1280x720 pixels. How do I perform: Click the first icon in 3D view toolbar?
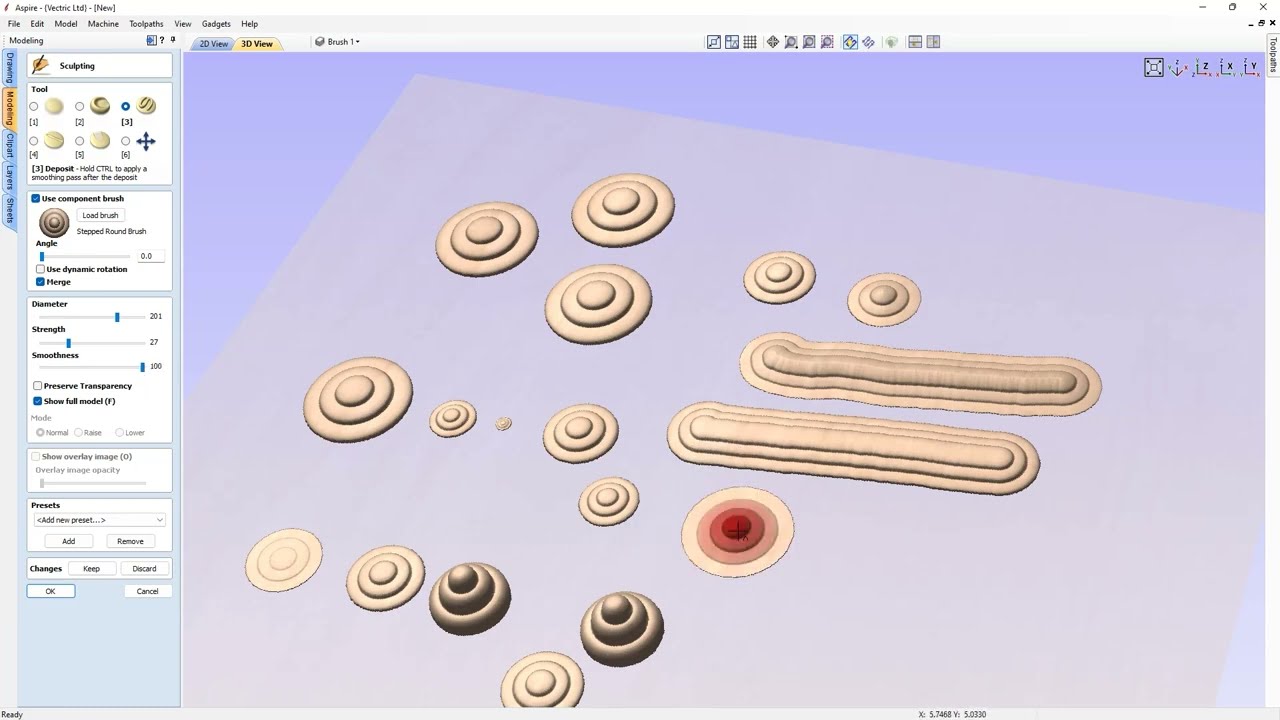(x=714, y=42)
